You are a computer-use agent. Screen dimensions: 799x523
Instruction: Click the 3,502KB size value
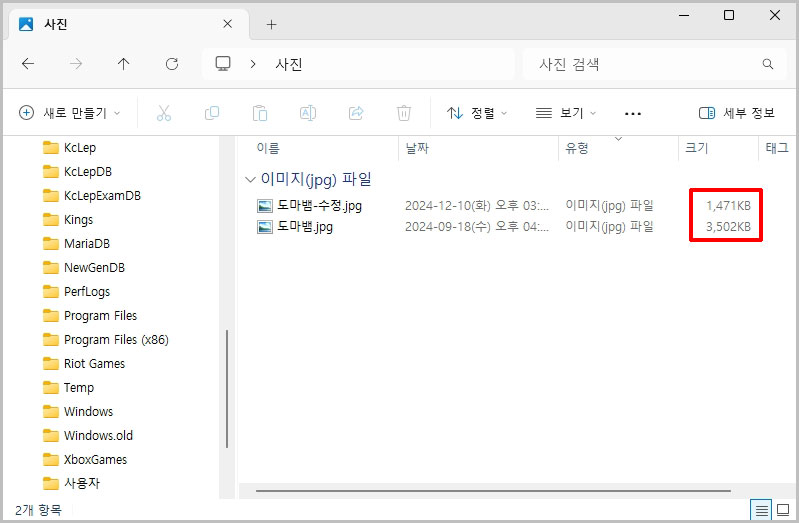click(x=728, y=226)
